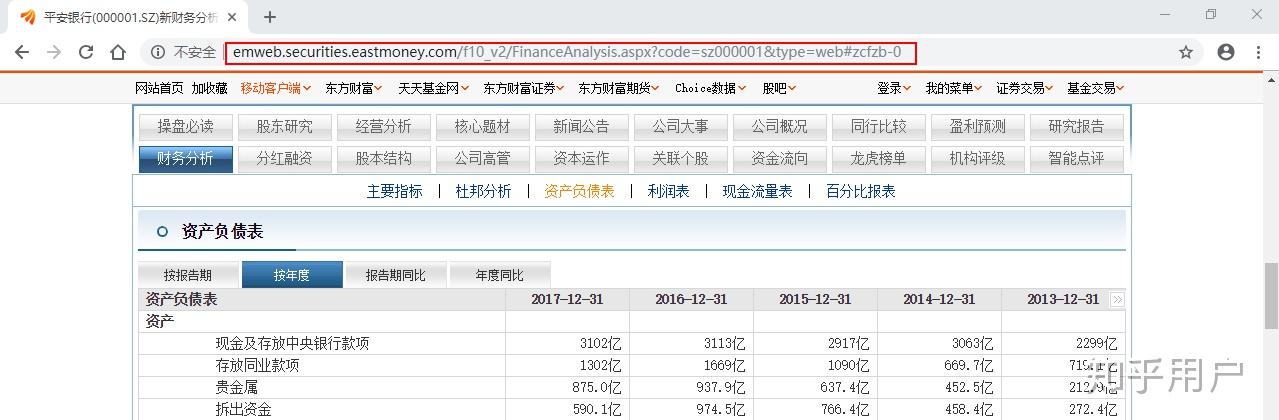Screen dimensions: 1279x420
Task: Switch to 报告期同比 tab
Action: [x=395, y=275]
